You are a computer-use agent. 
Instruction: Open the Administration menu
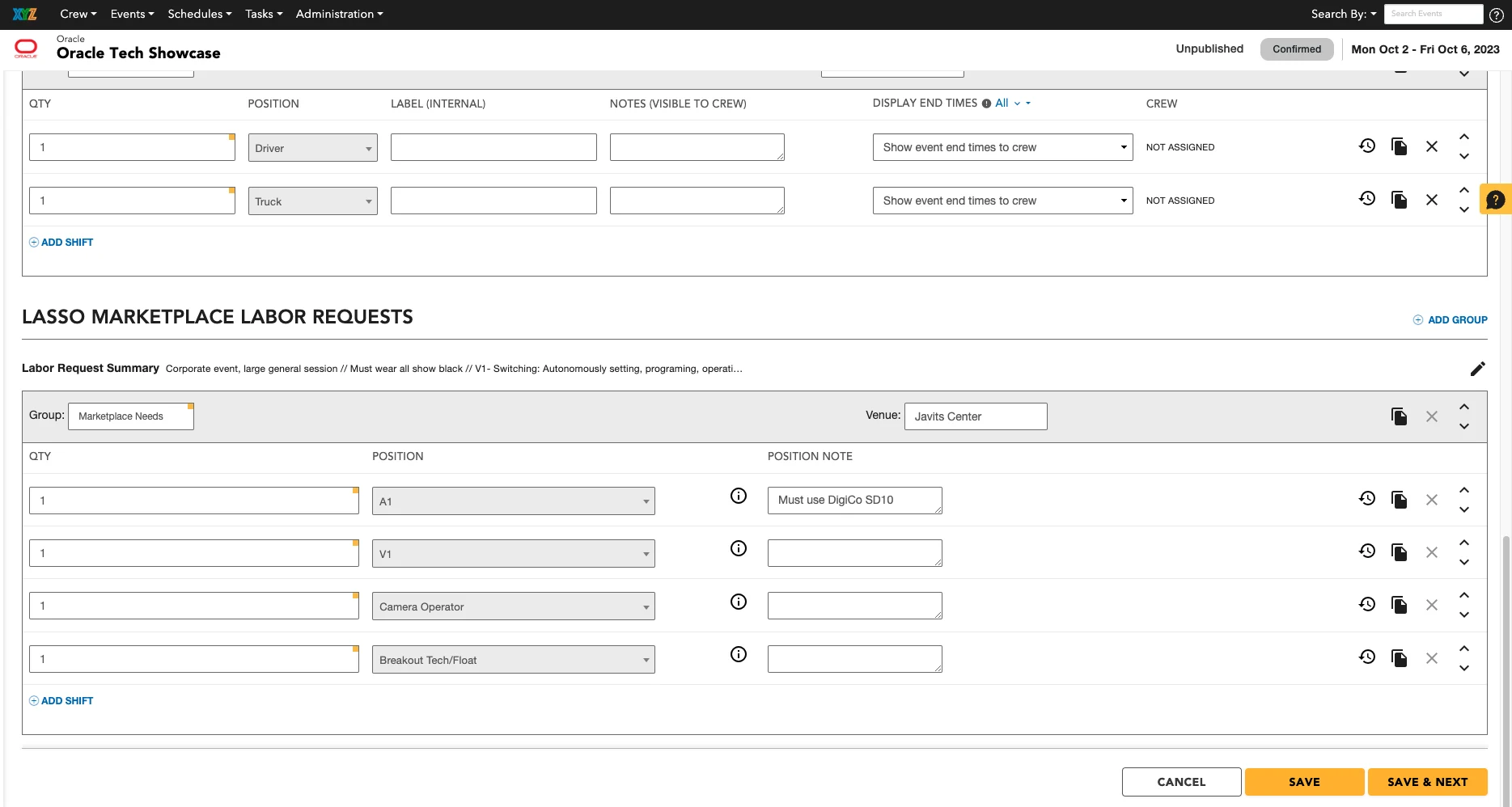[340, 14]
